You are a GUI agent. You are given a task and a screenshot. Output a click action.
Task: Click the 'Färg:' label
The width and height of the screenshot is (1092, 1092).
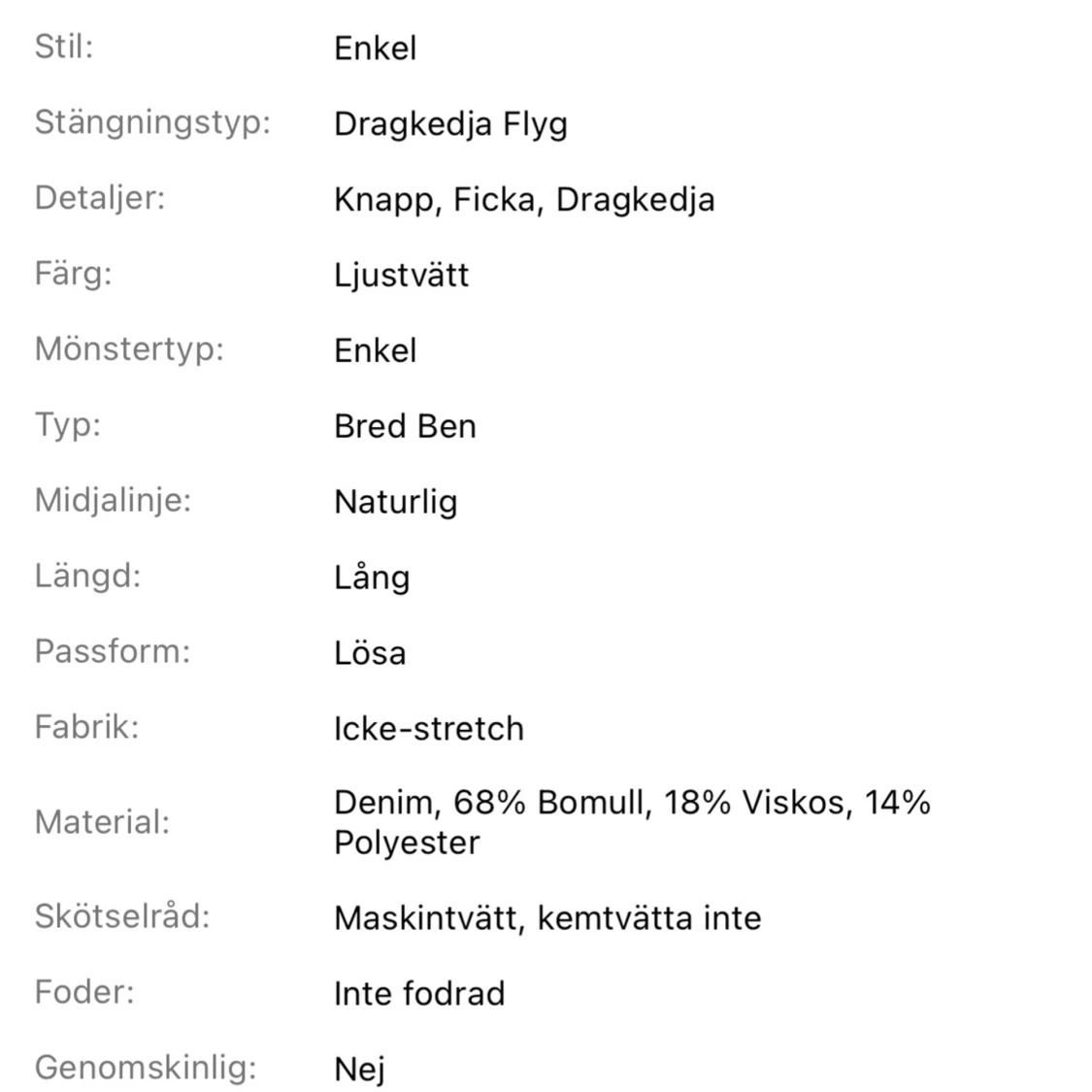coord(73,273)
